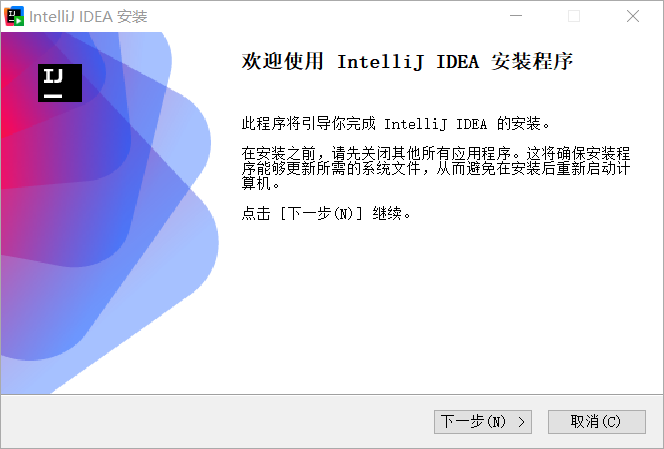This screenshot has height=449, width=664.
Task: Click the IntelliJ IDEA title bar app icon
Action: [14, 16]
